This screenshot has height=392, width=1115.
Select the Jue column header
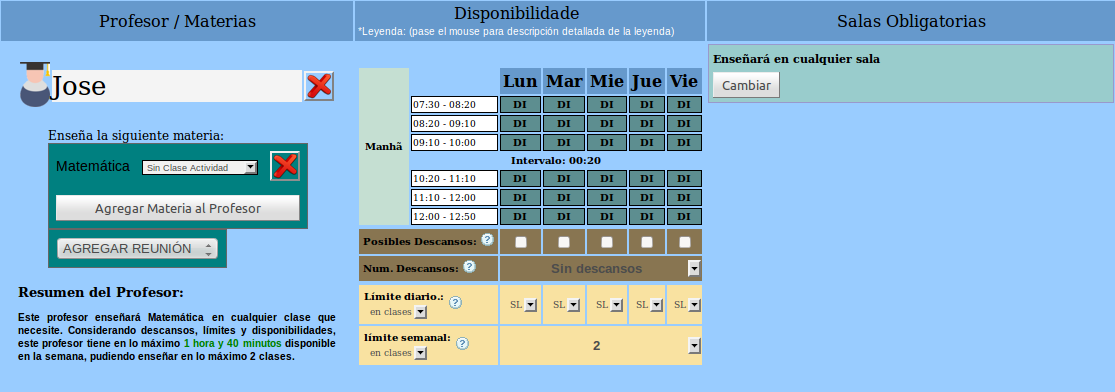point(646,81)
